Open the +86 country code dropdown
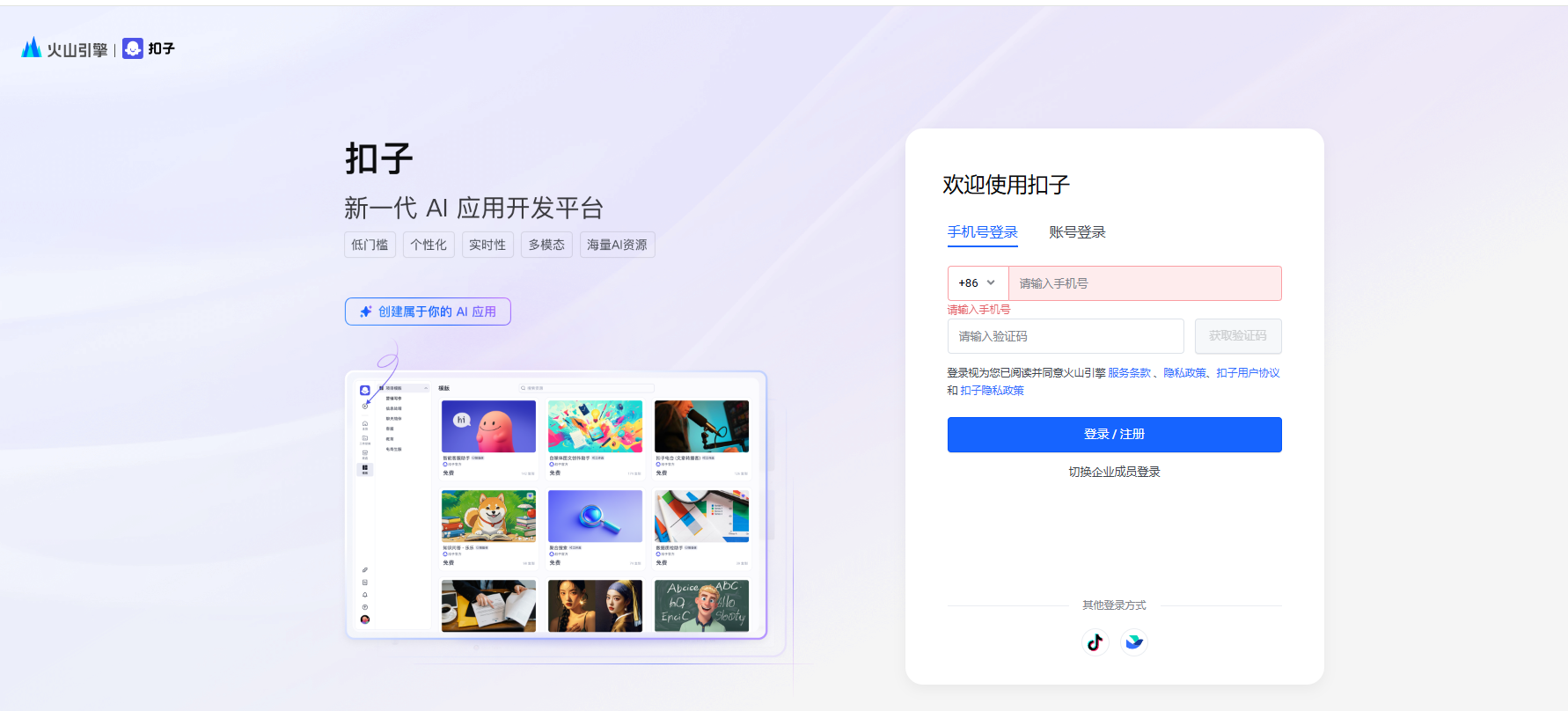 point(978,283)
